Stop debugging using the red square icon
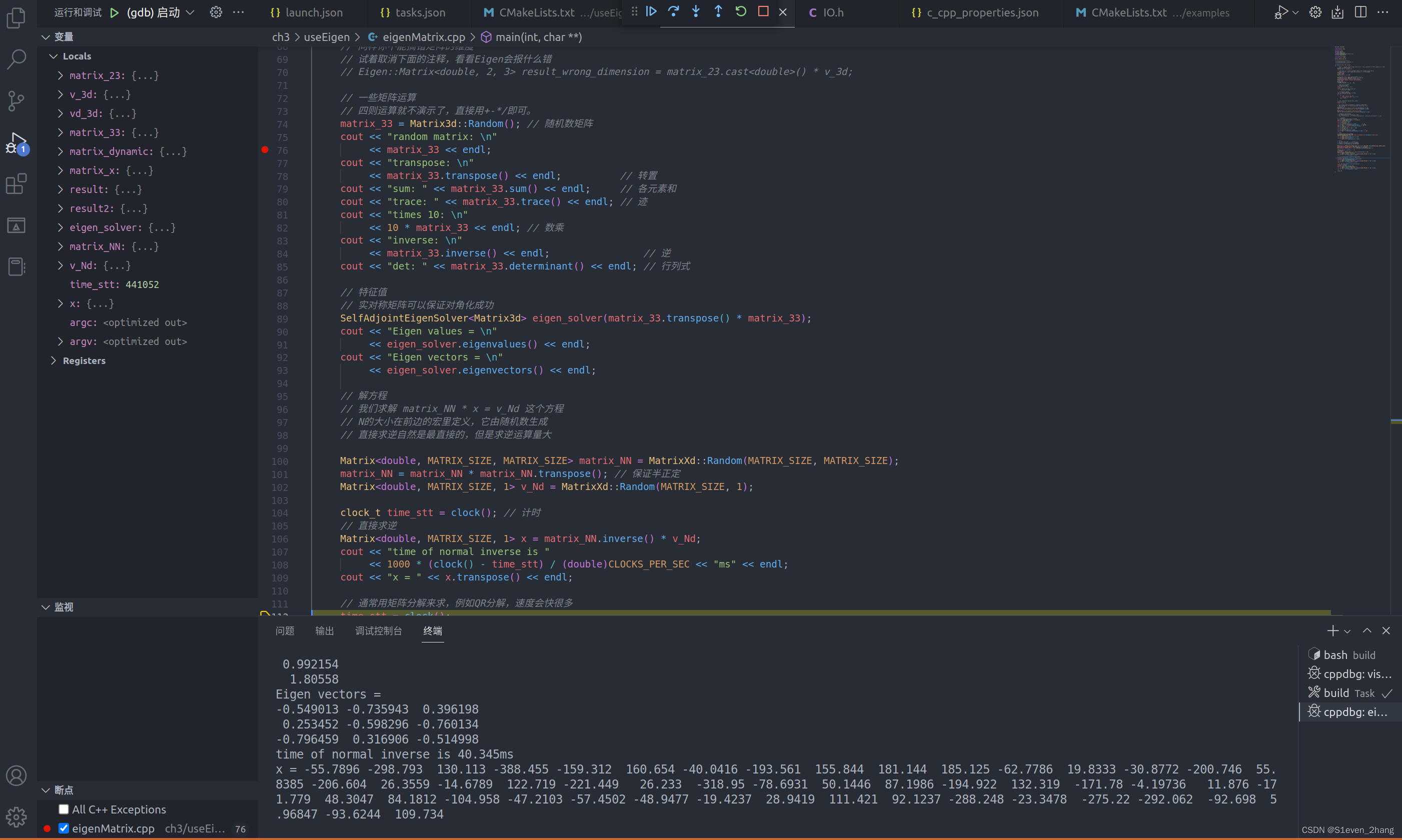 tap(763, 11)
